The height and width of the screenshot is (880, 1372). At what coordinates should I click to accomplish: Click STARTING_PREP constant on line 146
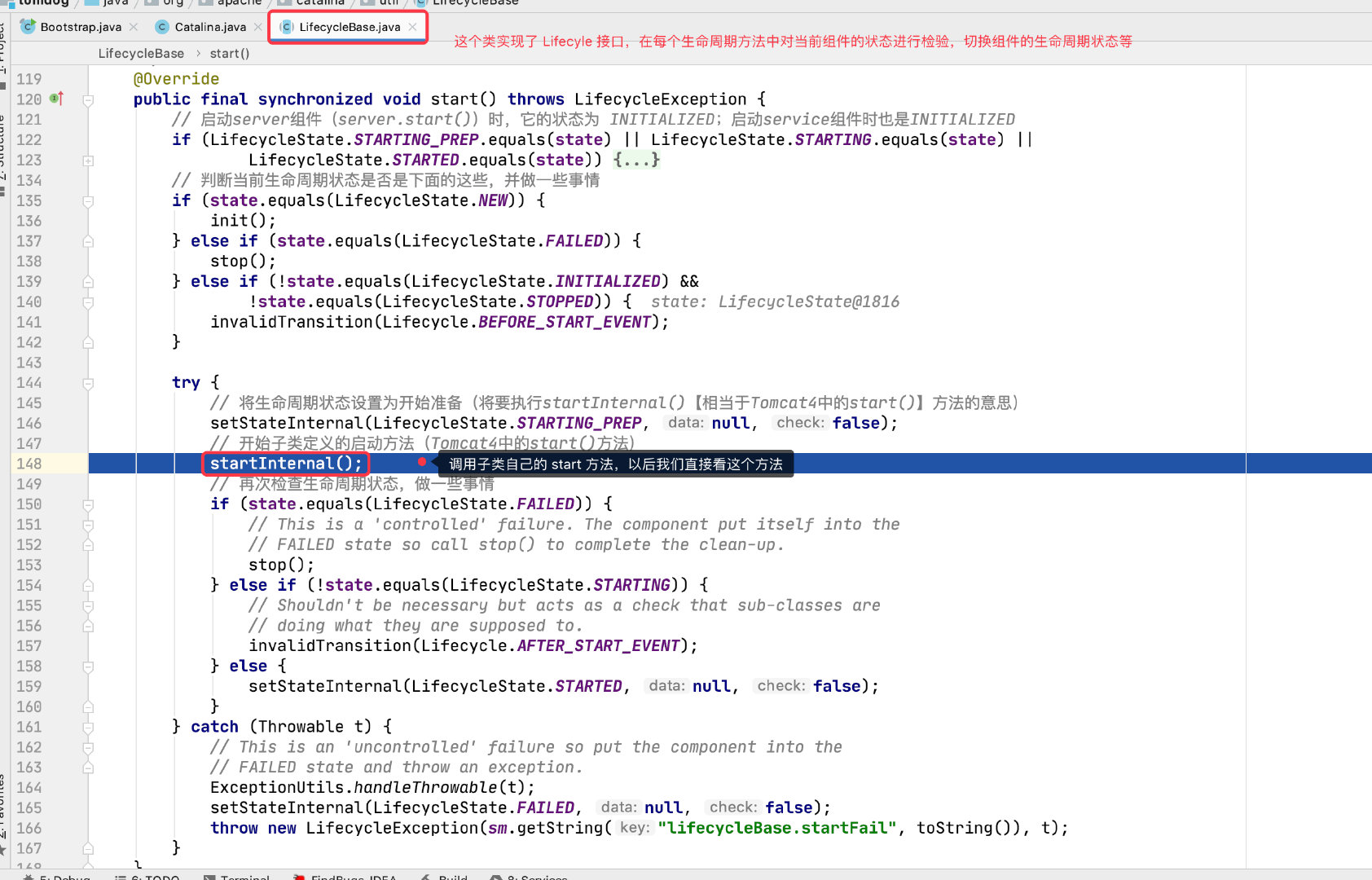578,423
